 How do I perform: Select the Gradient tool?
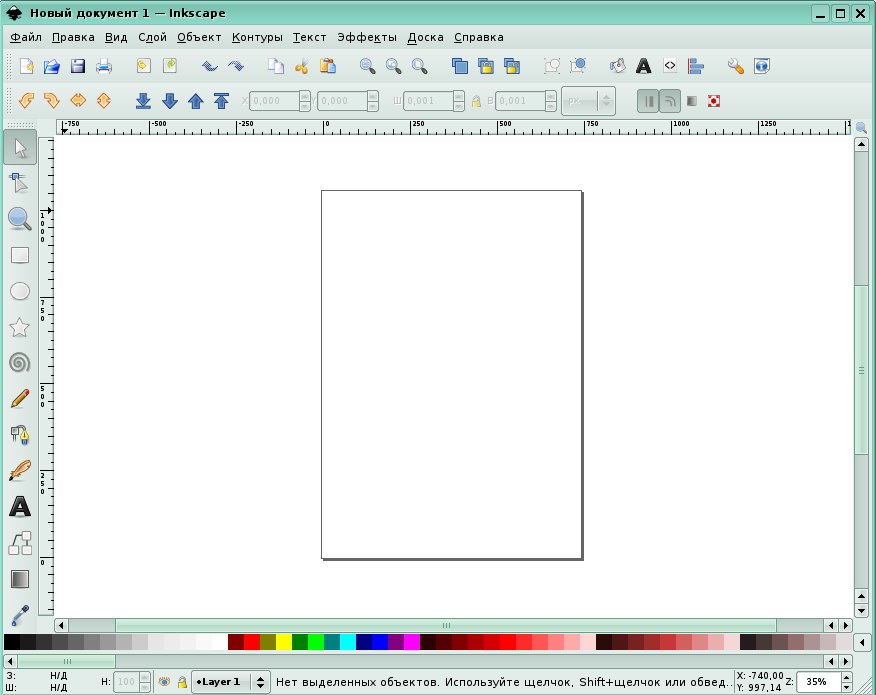[19, 579]
